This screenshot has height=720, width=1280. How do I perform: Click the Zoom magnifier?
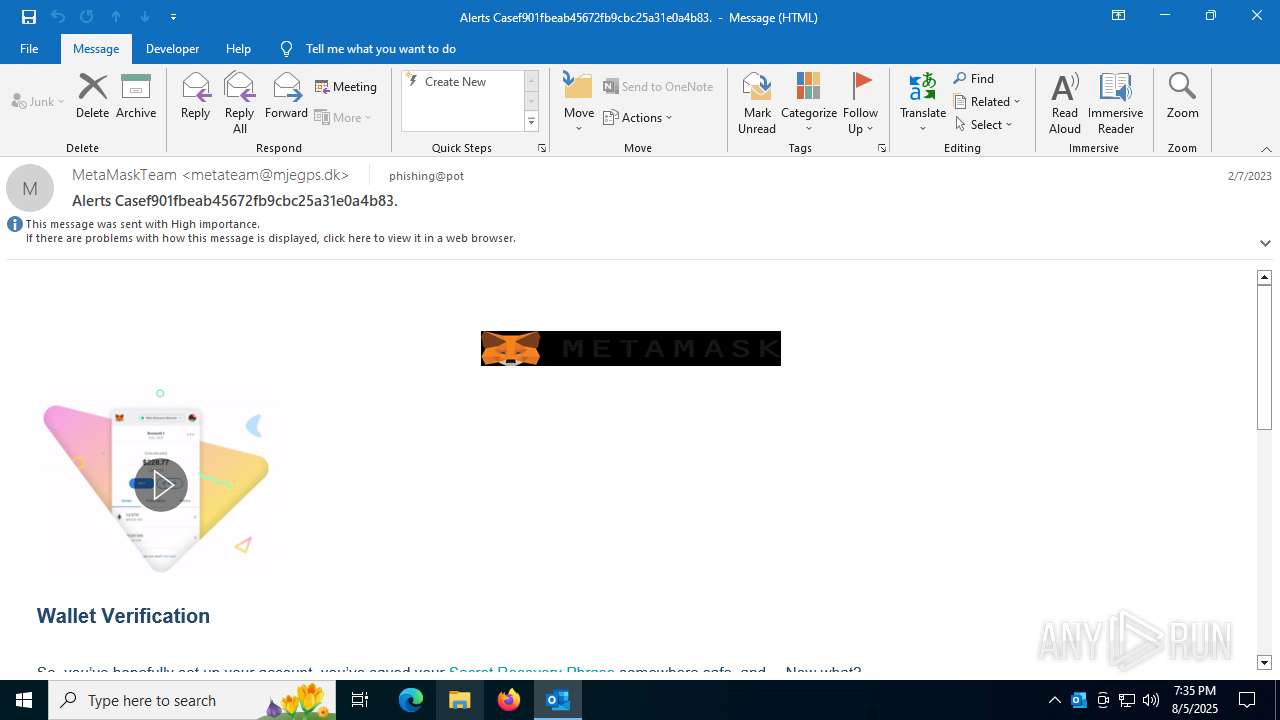point(1182,96)
